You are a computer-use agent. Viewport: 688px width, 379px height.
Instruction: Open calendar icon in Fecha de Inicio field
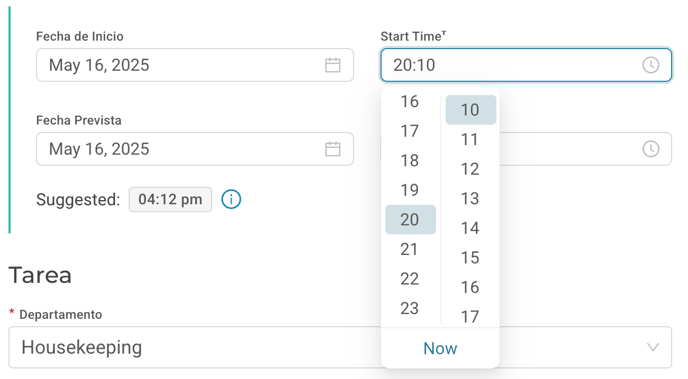333,65
